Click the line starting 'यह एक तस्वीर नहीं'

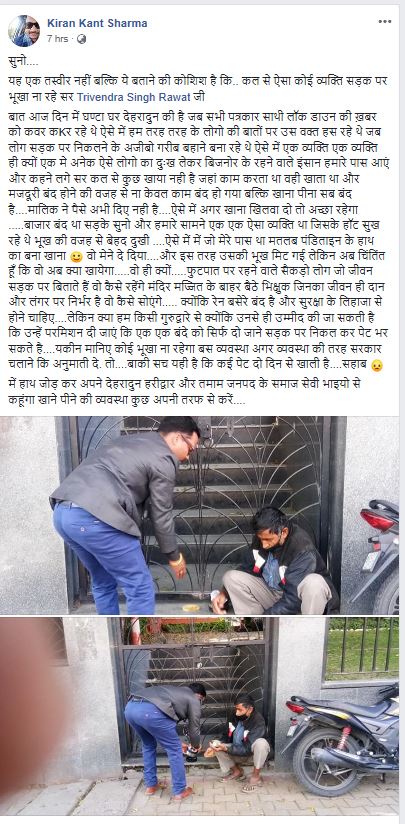[x=200, y=90]
